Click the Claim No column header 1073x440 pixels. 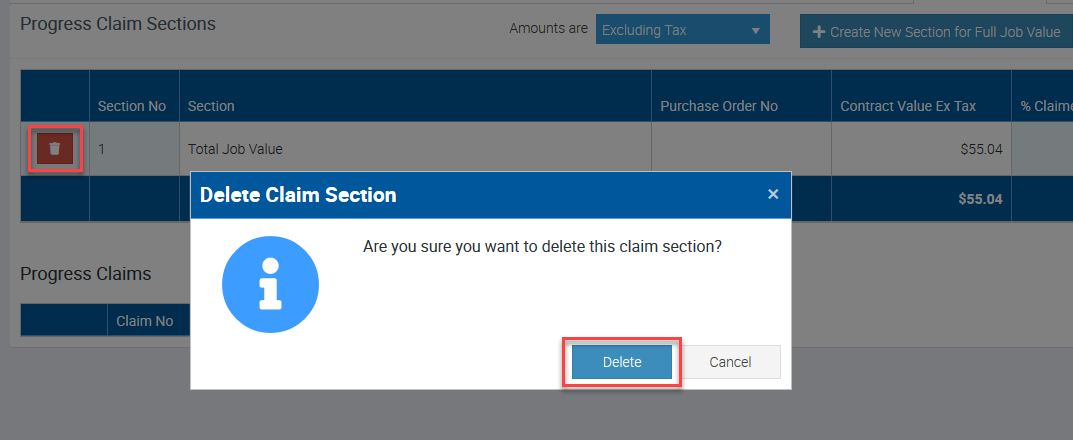coord(144,321)
